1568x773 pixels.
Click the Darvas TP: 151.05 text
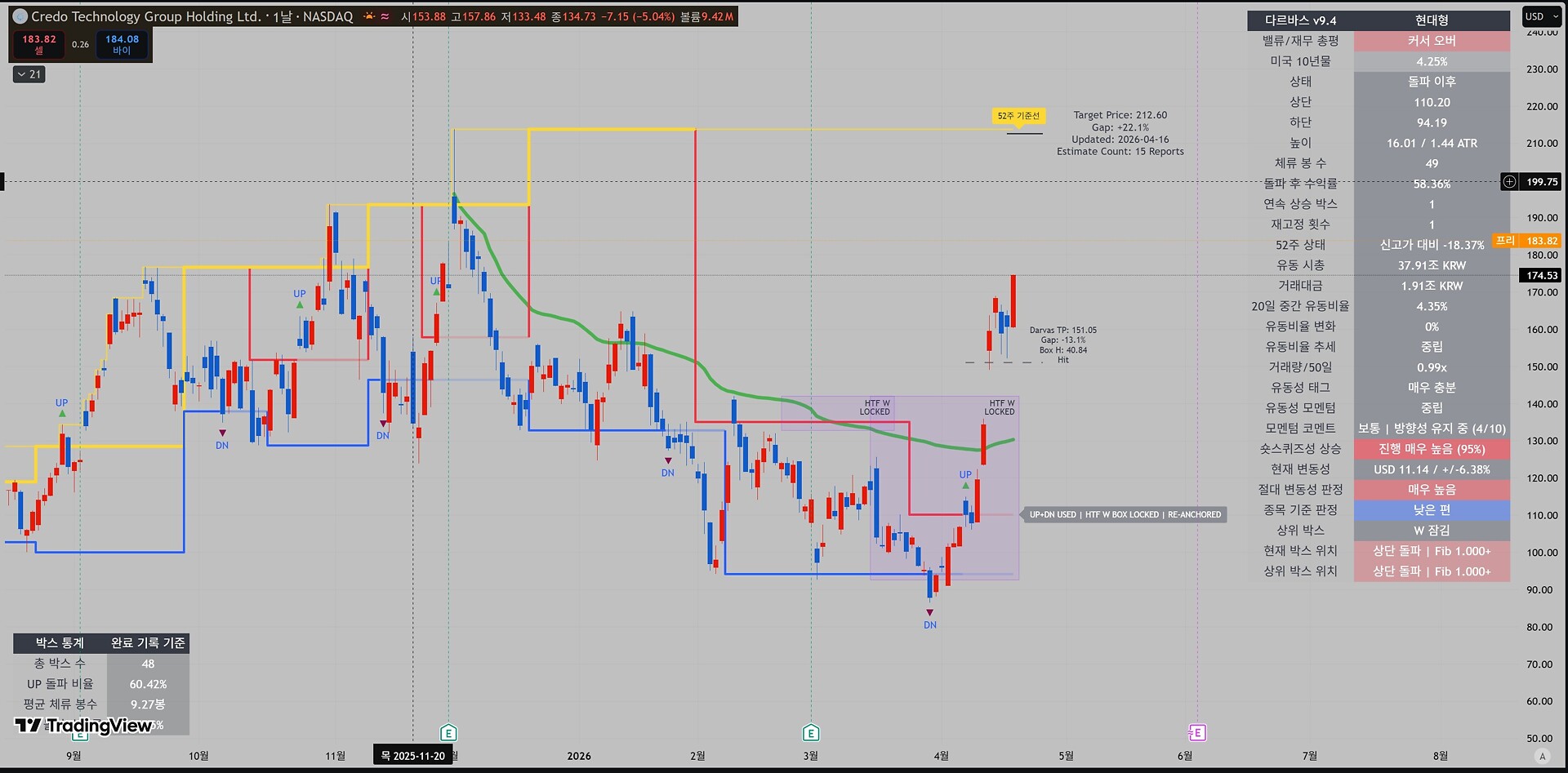coord(1062,331)
